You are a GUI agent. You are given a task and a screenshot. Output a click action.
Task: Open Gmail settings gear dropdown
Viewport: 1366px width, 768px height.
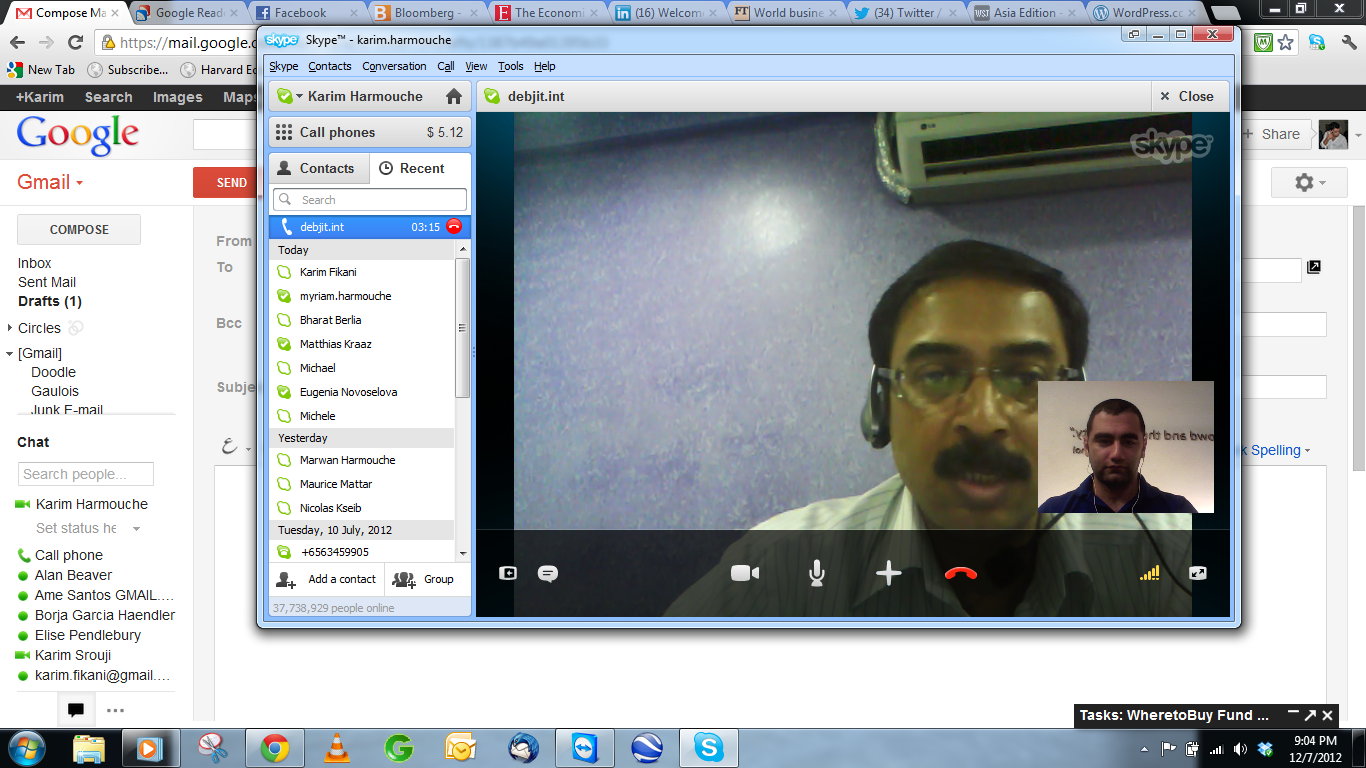coord(1309,183)
